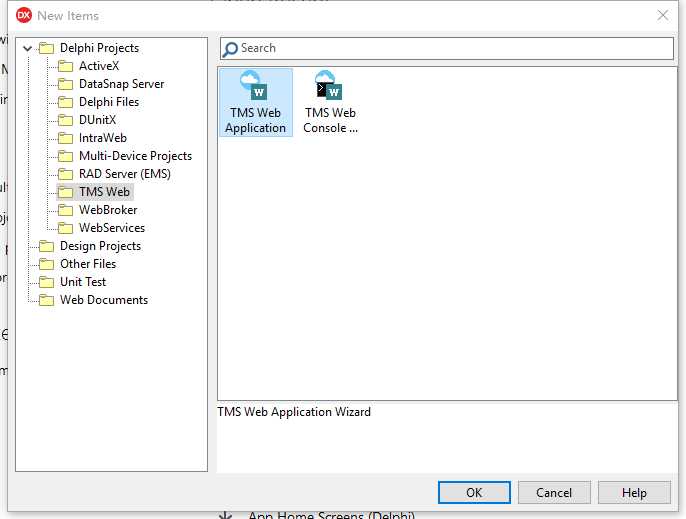
Task: Dismiss dialog with Cancel button
Action: coord(554,492)
